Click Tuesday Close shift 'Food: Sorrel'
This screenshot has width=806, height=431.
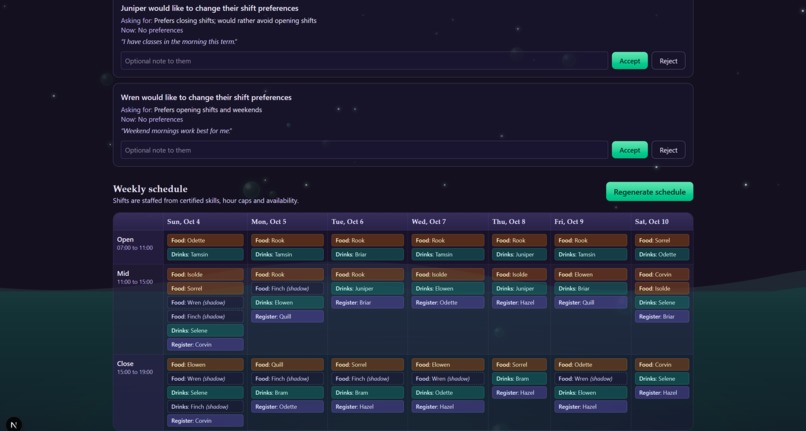tap(368, 365)
